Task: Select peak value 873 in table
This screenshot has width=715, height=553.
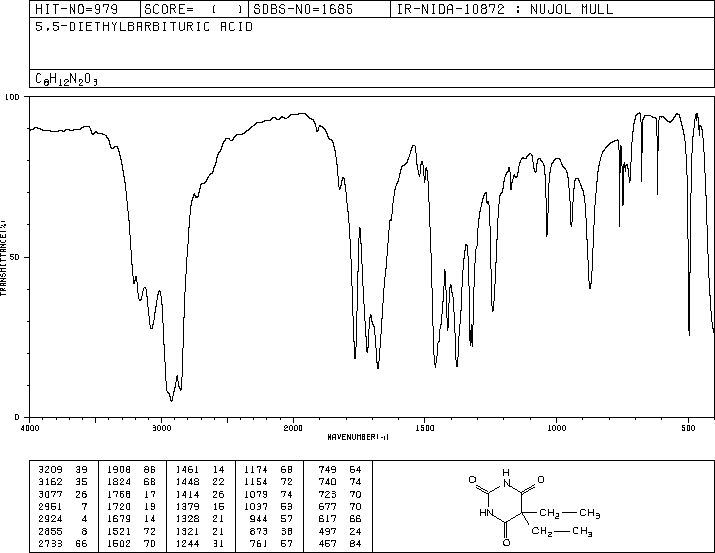Action: click(259, 531)
